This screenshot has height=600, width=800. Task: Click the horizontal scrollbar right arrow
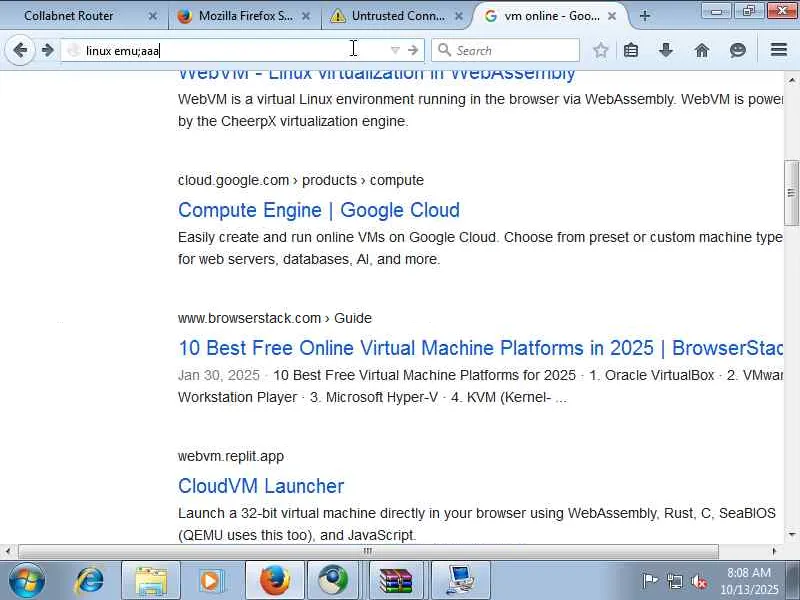[774, 551]
